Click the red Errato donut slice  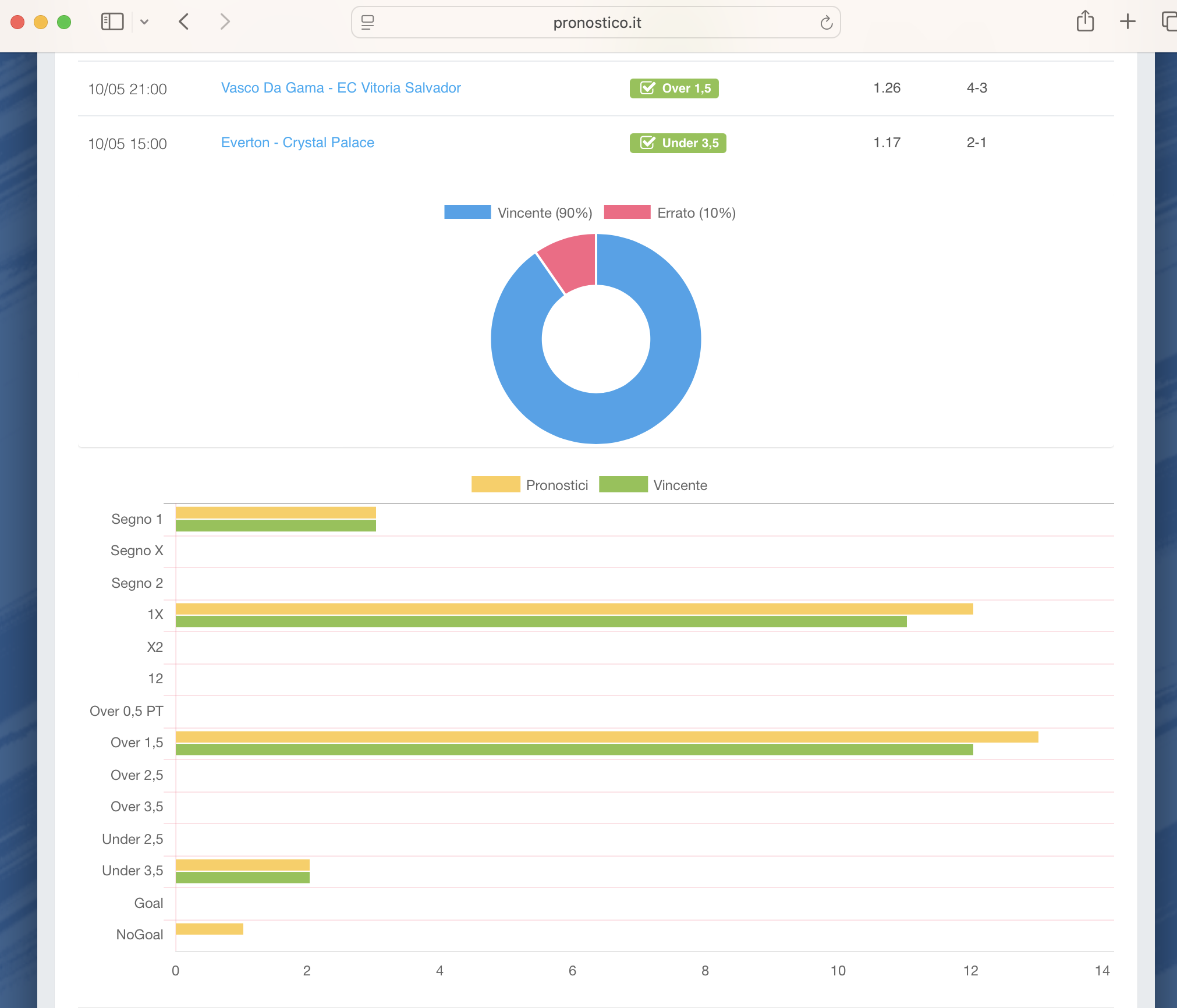[573, 261]
